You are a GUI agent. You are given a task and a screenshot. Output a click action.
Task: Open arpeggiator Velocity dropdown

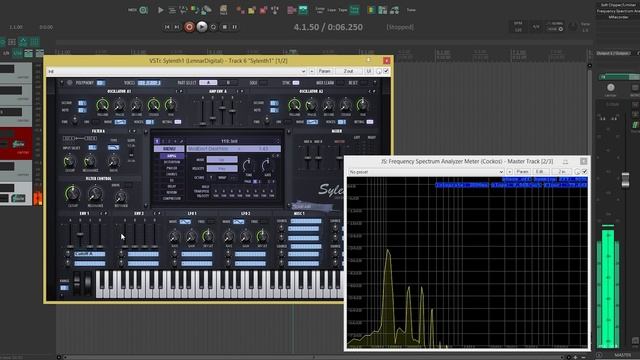pyautogui.click(x=222, y=168)
